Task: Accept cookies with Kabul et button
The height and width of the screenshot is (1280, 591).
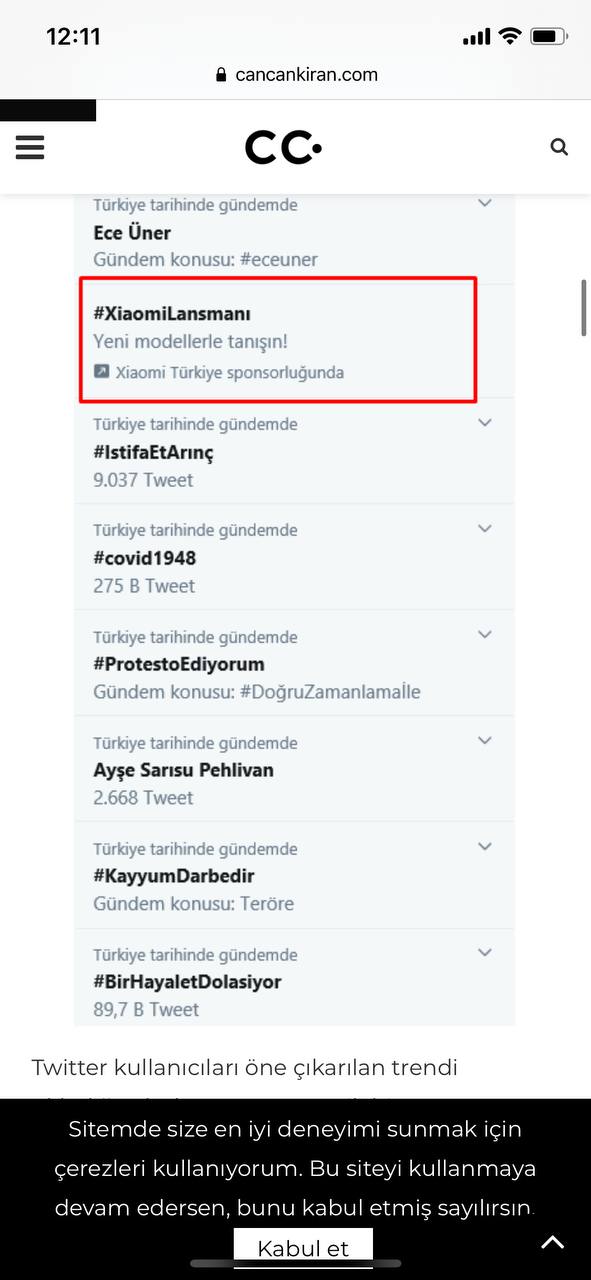Action: pos(303,1248)
